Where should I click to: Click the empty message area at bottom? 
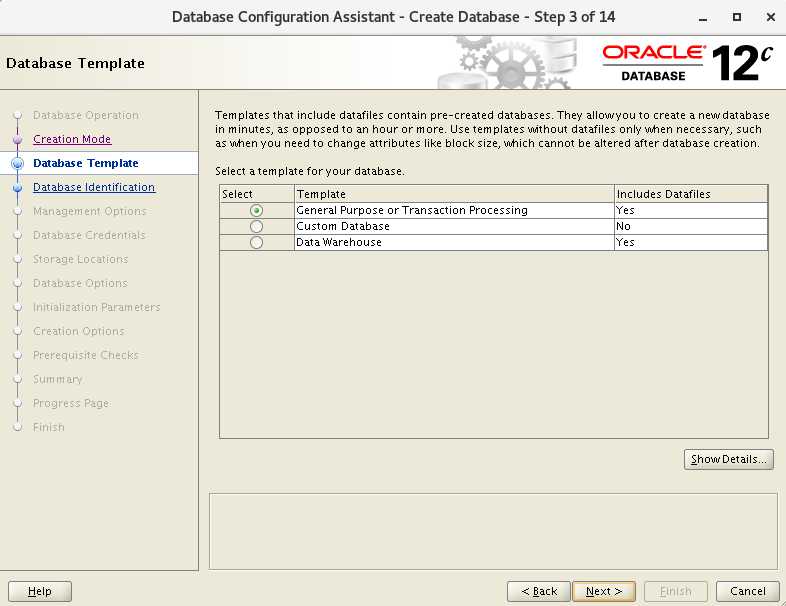coord(493,531)
